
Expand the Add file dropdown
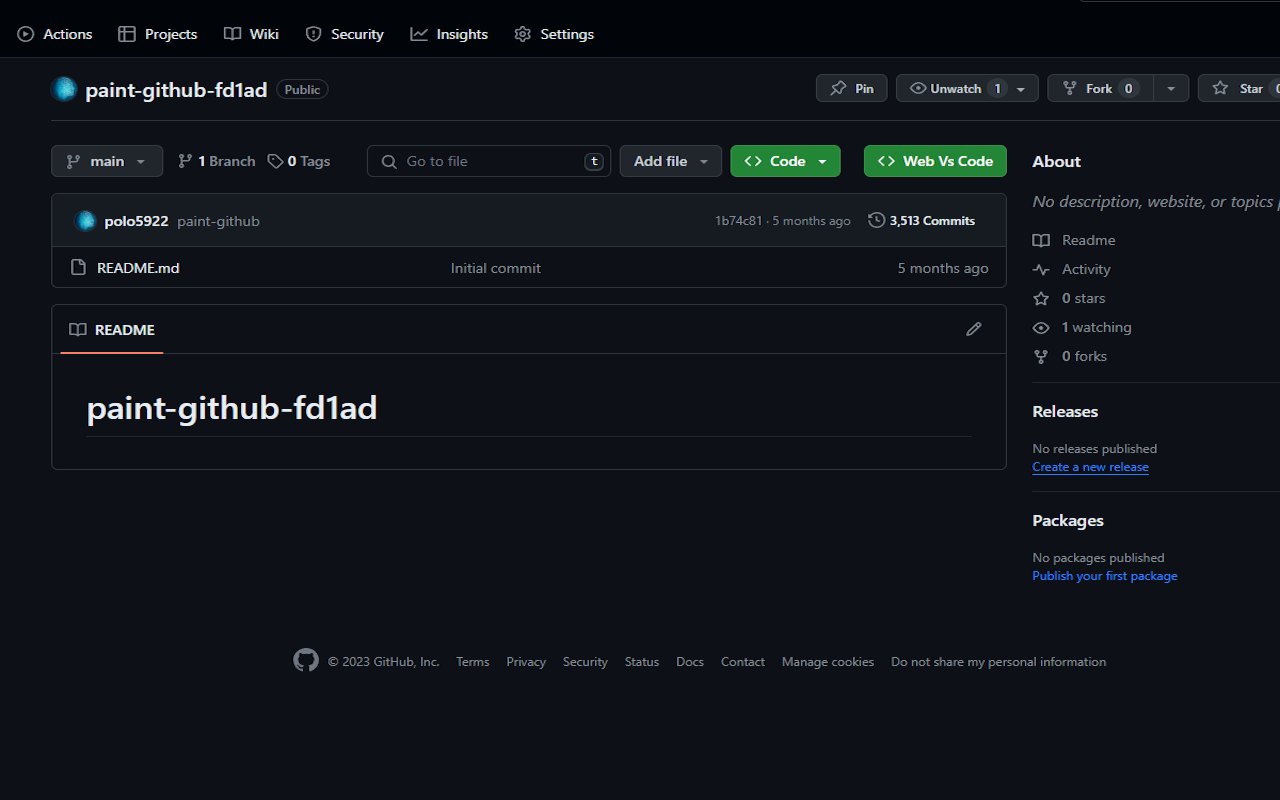tap(671, 161)
